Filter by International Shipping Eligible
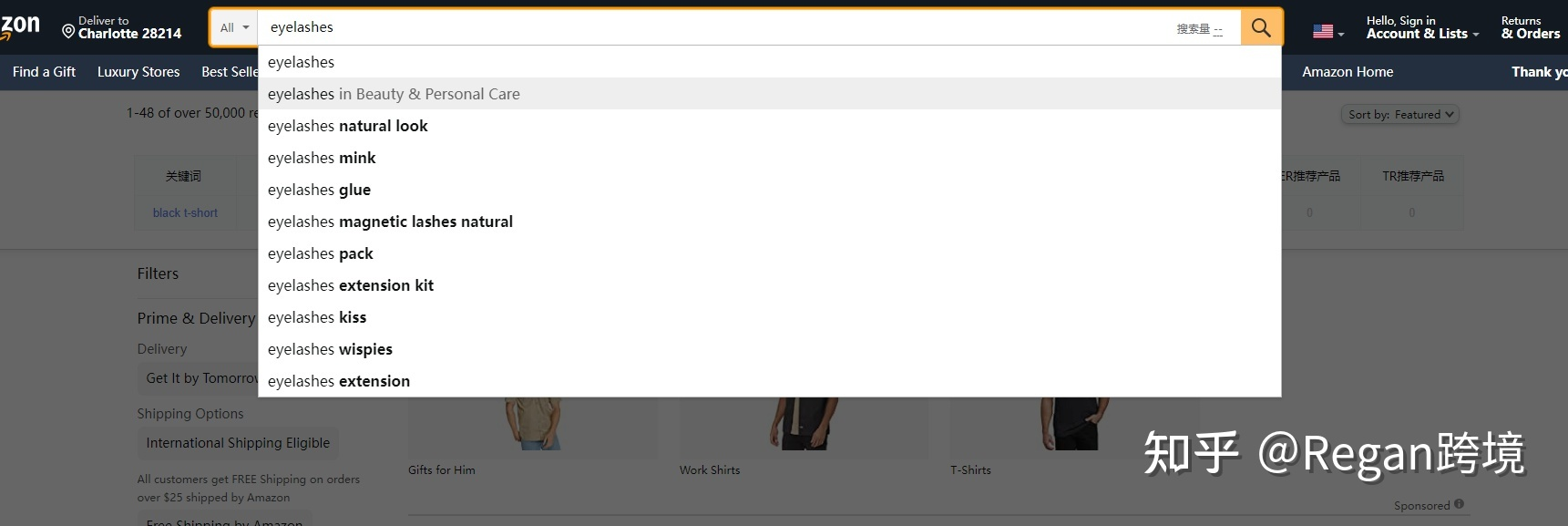The width and height of the screenshot is (1568, 526). point(238,443)
